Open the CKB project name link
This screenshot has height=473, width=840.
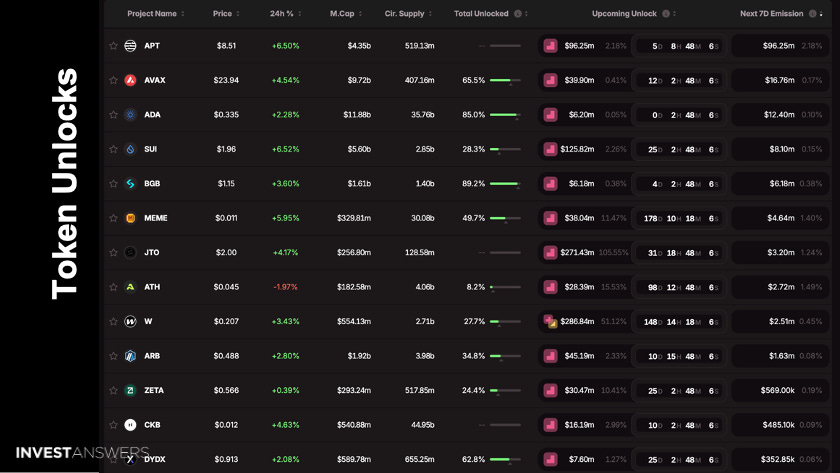152,425
